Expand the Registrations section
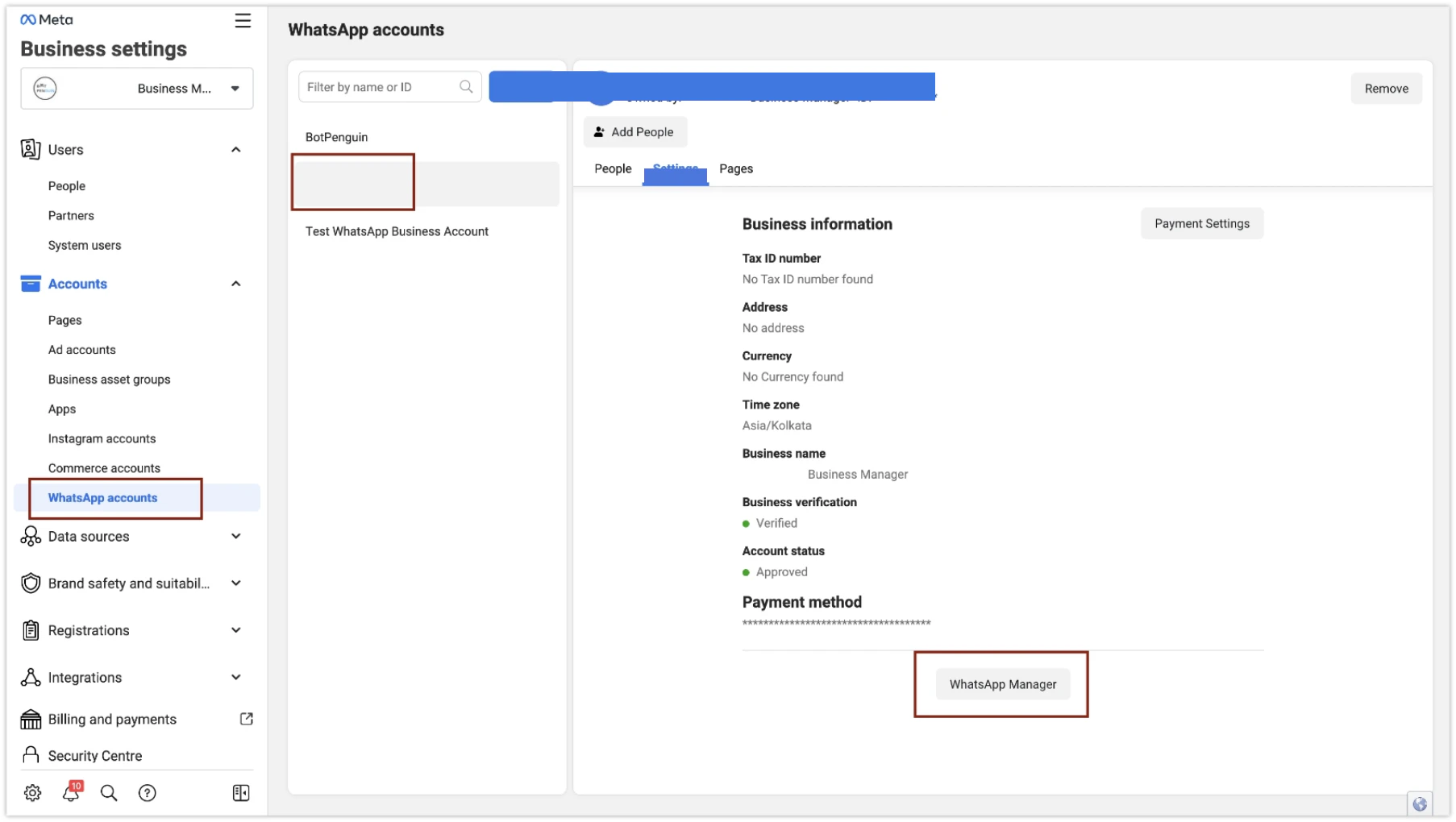Screen dimensions: 1456x822 click(x=236, y=630)
